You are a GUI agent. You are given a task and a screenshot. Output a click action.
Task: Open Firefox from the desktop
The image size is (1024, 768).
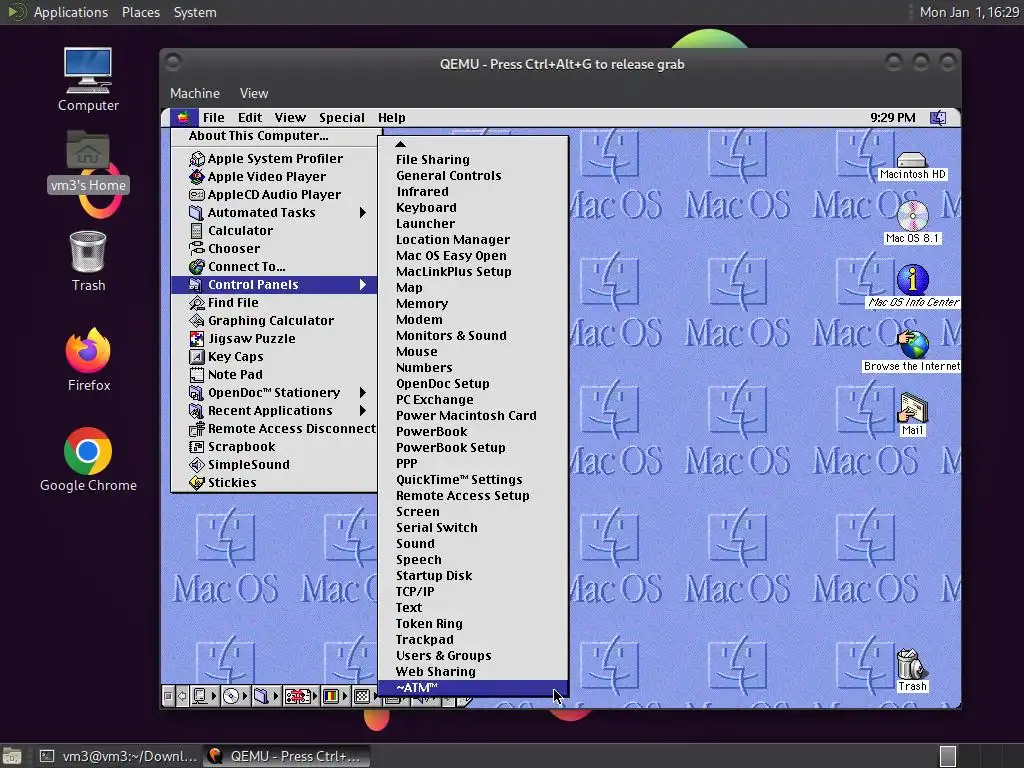tap(88, 359)
